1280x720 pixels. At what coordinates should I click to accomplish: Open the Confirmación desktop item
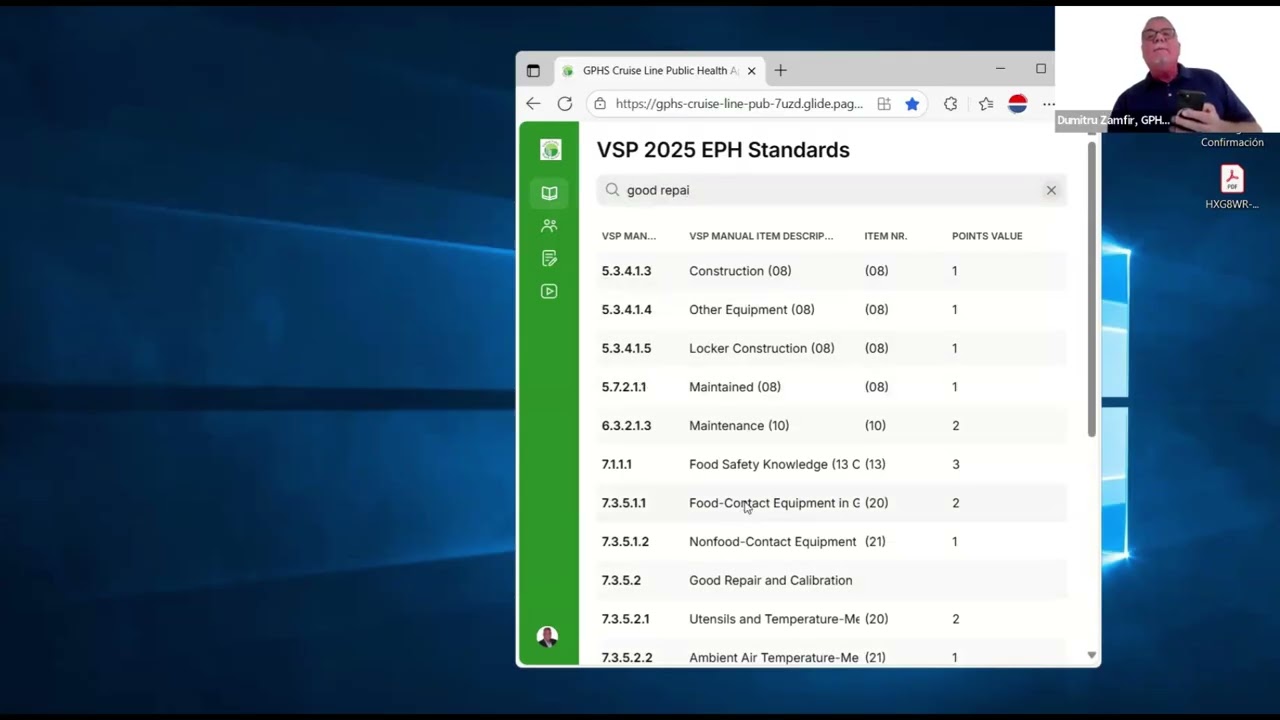pyautogui.click(x=1232, y=142)
